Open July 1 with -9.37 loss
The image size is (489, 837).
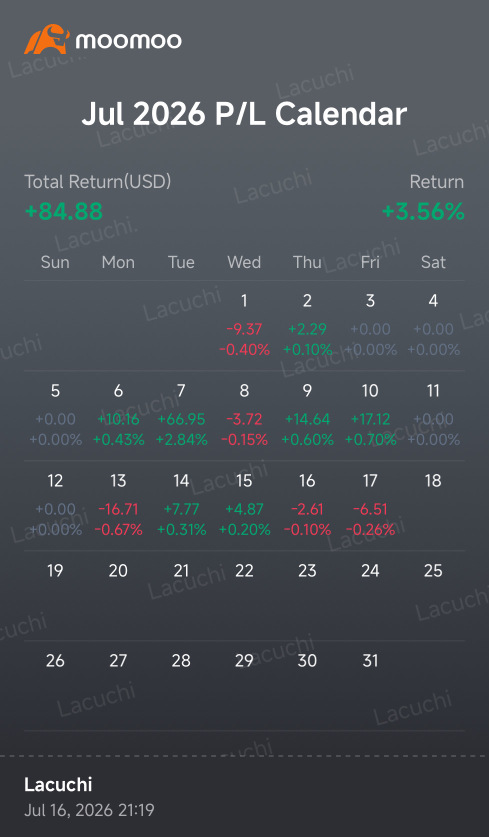point(244,325)
